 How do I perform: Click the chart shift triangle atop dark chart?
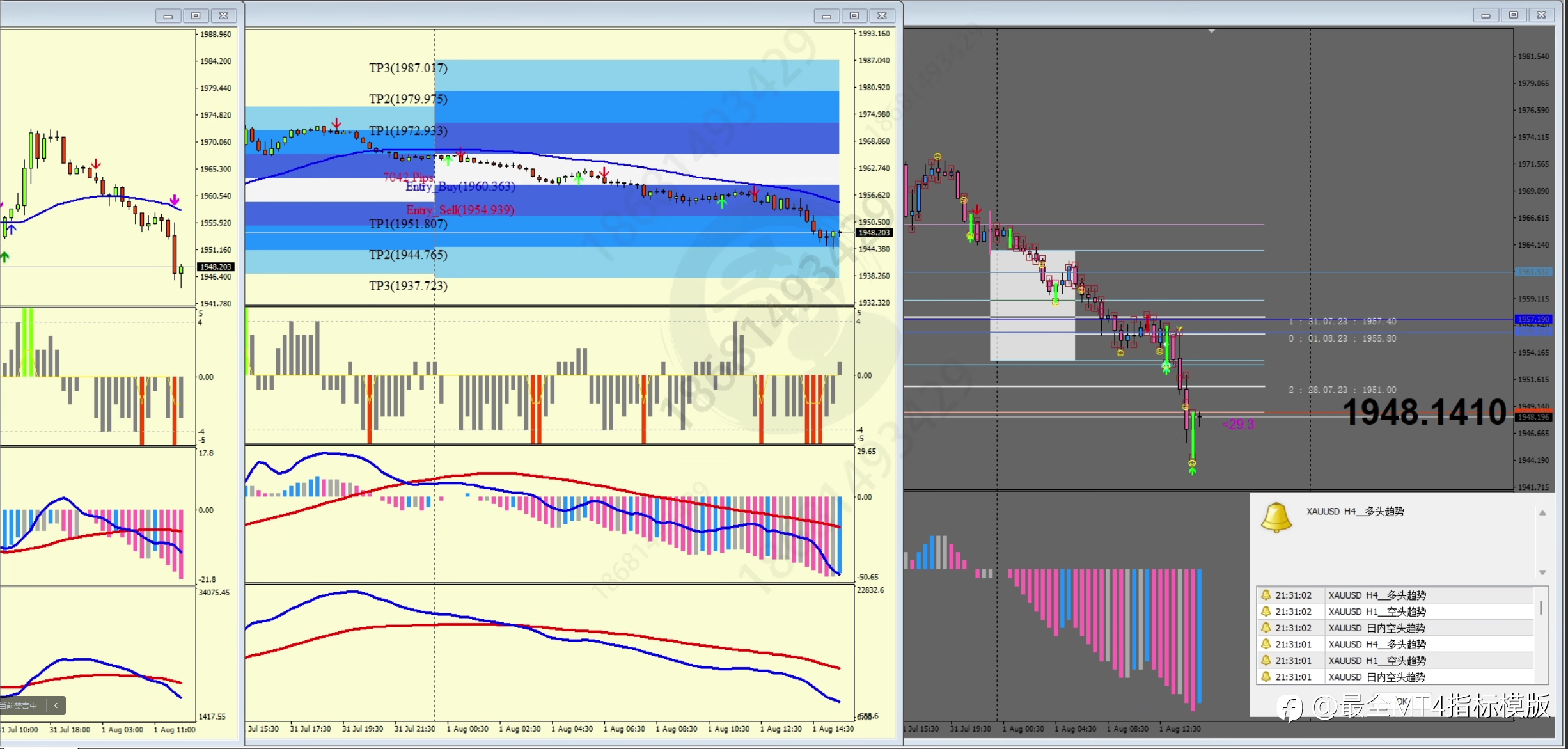pyautogui.click(x=1211, y=31)
